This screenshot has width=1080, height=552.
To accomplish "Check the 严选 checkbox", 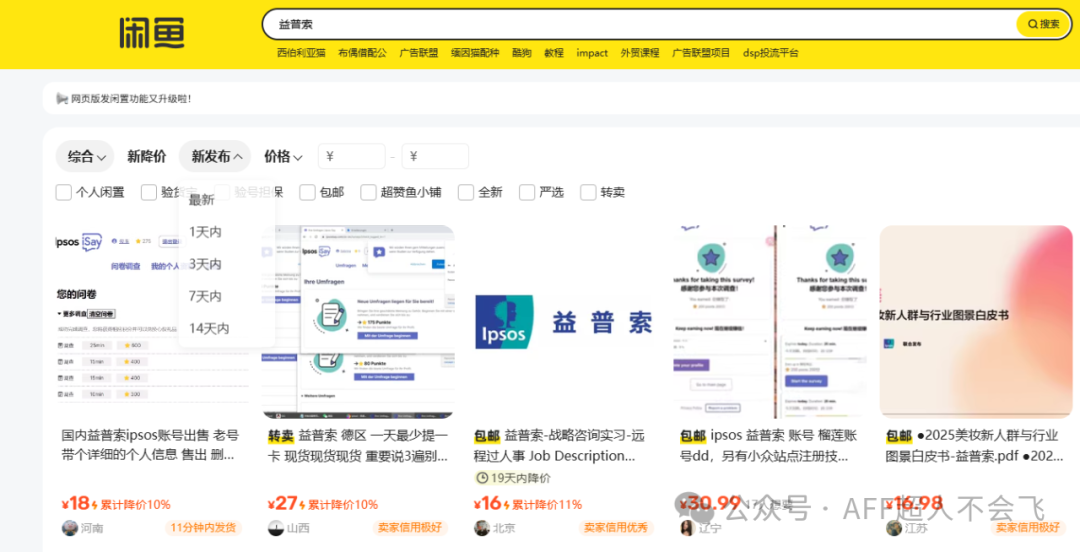I will click(527, 192).
